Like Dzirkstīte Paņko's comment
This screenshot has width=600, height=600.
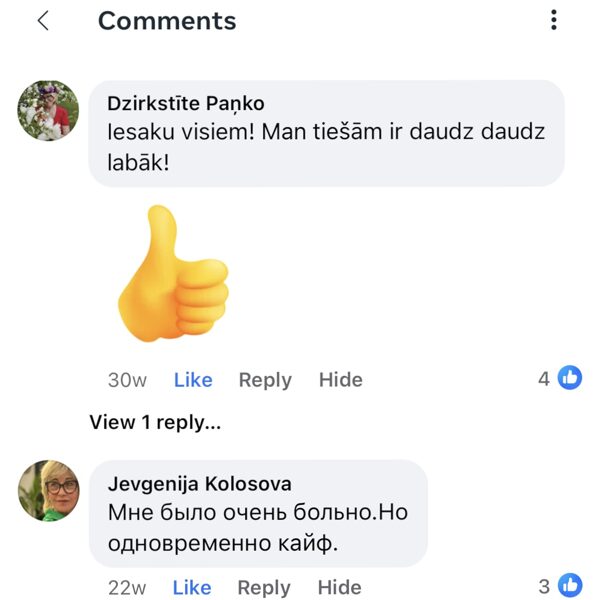point(193,380)
